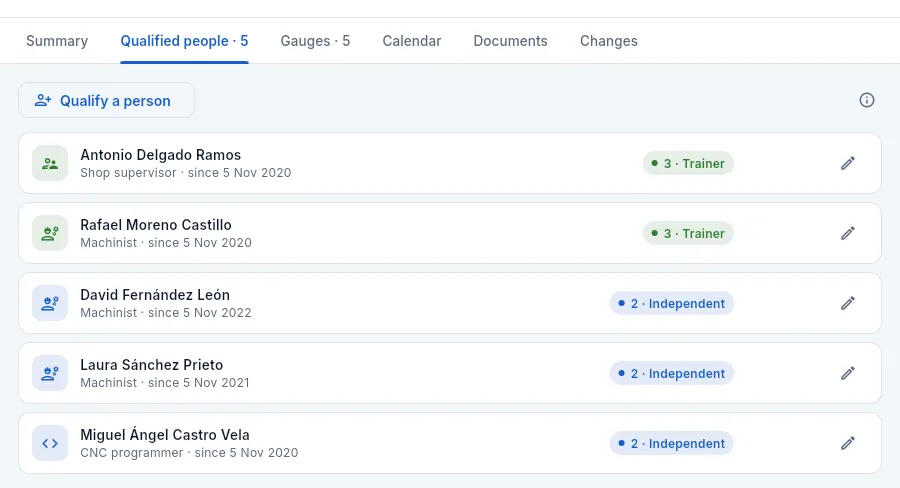900x488 pixels.
Task: Click Miguel Ángel Castro Vela's 2 · Independent badge
Action: (x=672, y=444)
